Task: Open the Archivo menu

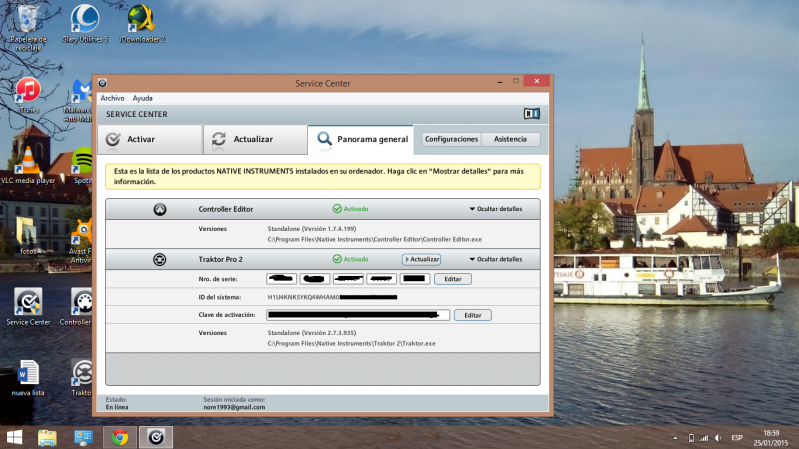Action: pos(112,98)
